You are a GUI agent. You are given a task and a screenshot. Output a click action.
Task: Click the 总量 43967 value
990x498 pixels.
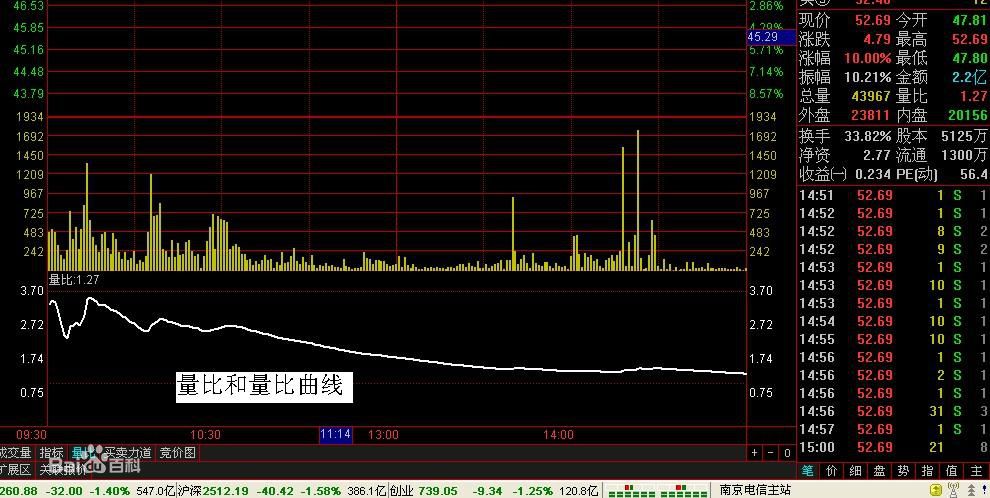tap(871, 97)
